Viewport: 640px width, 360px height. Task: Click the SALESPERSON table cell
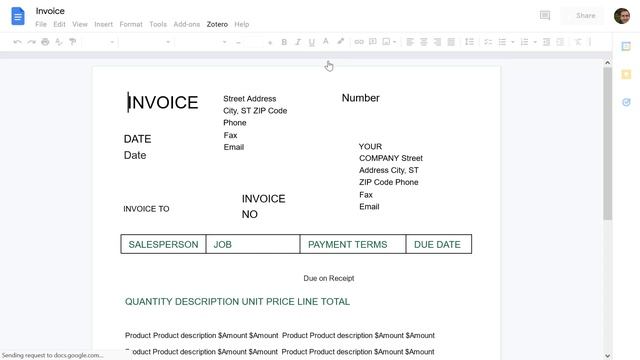point(163,244)
